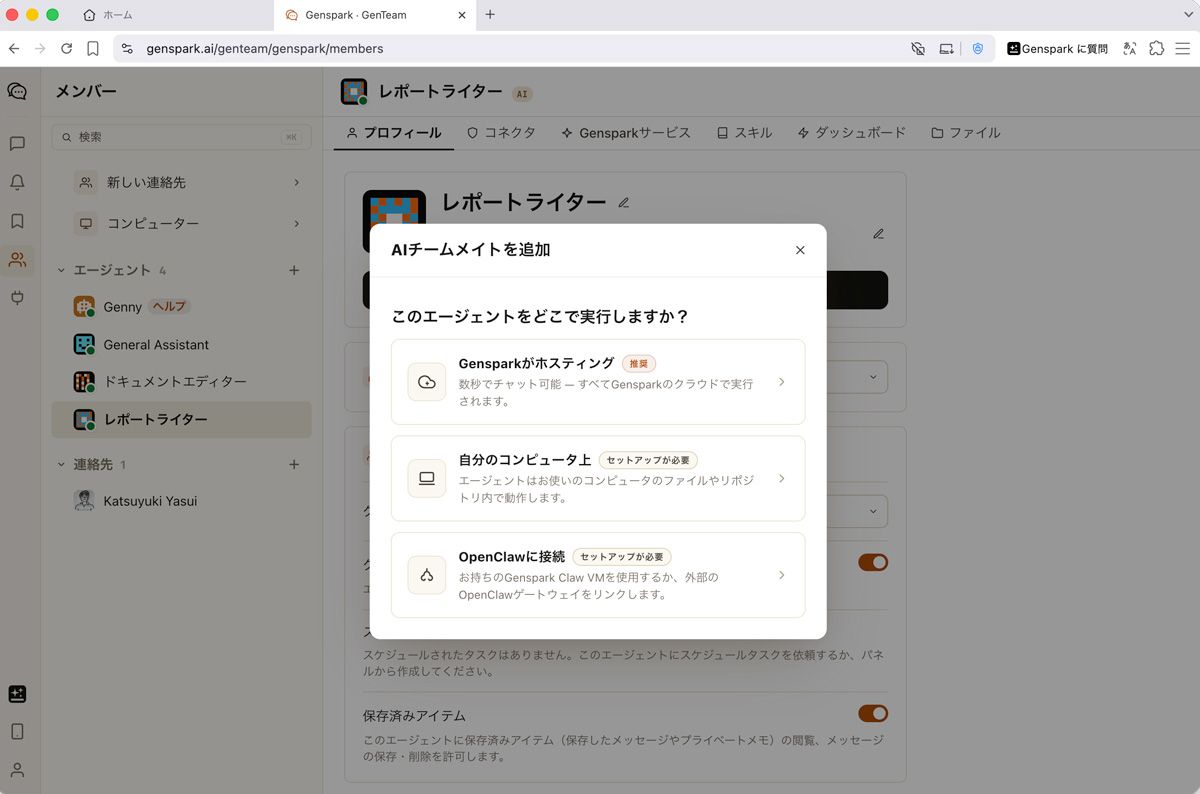This screenshot has width=1200, height=794.
Task: Open the browser extensions puzzle icon
Action: pyautogui.click(x=1156, y=48)
